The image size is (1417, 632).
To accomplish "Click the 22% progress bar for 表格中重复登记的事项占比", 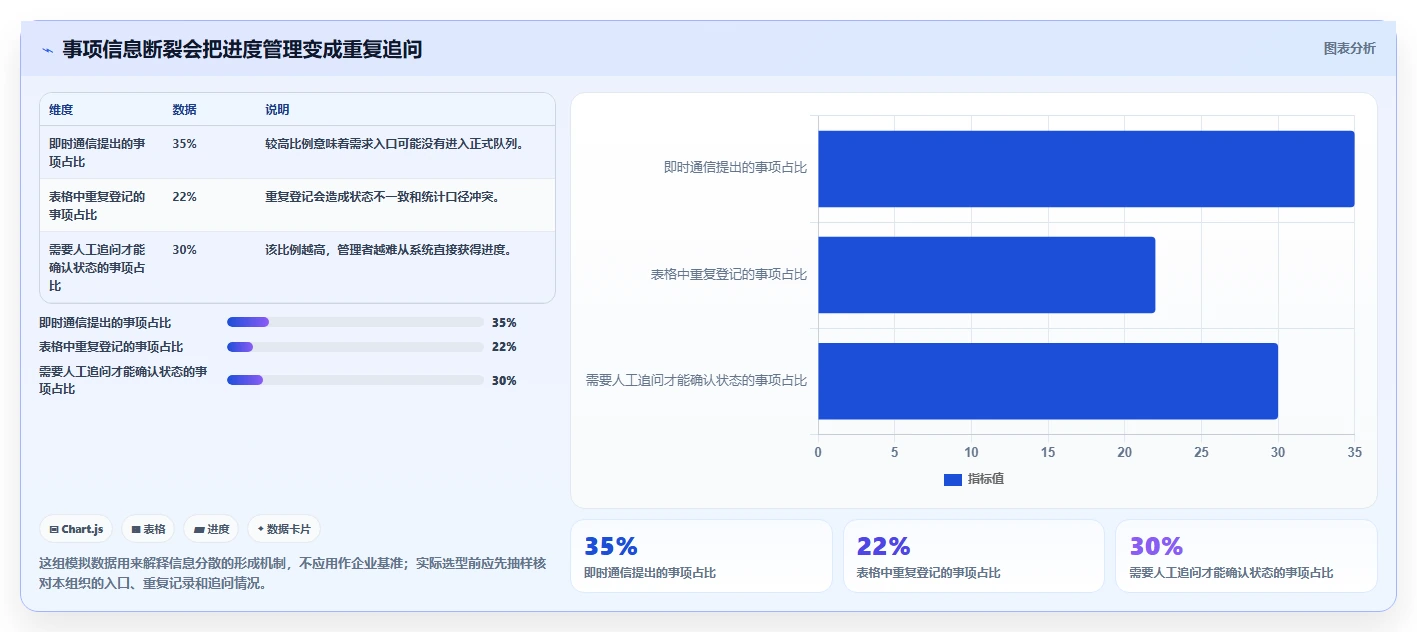I will click(x=355, y=347).
